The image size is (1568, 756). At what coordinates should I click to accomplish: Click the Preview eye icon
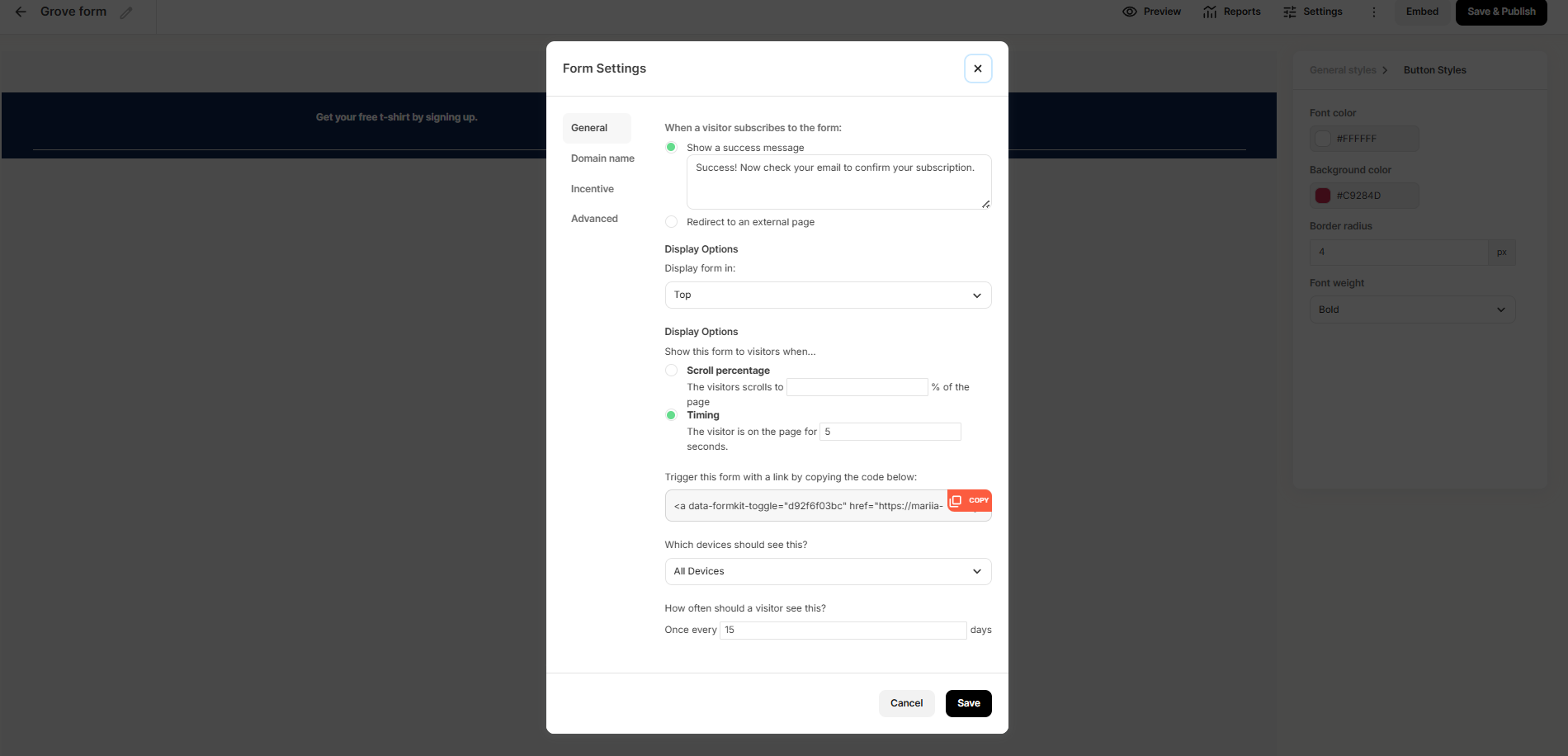click(1130, 12)
